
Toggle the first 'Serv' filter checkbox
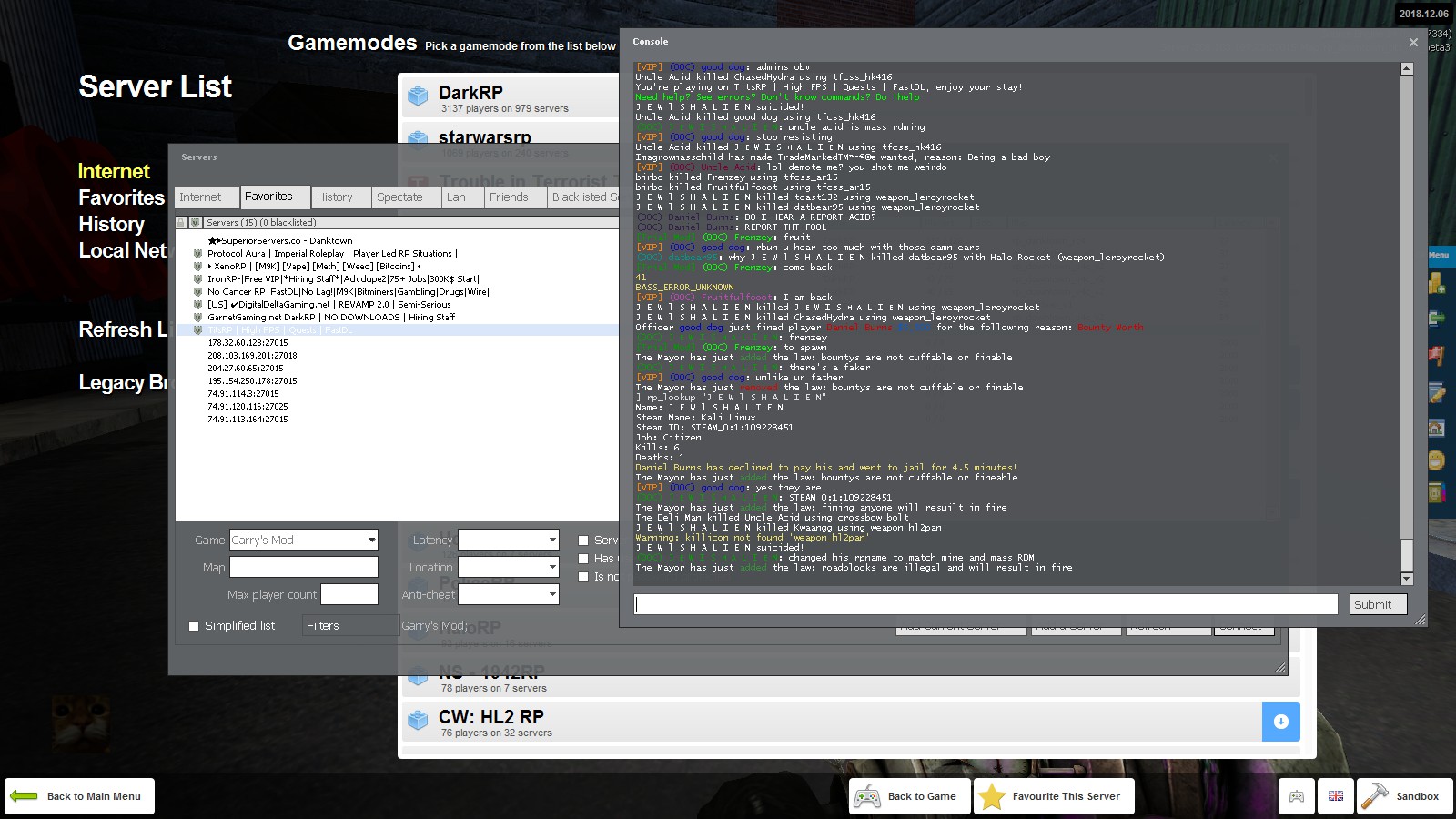tap(584, 541)
